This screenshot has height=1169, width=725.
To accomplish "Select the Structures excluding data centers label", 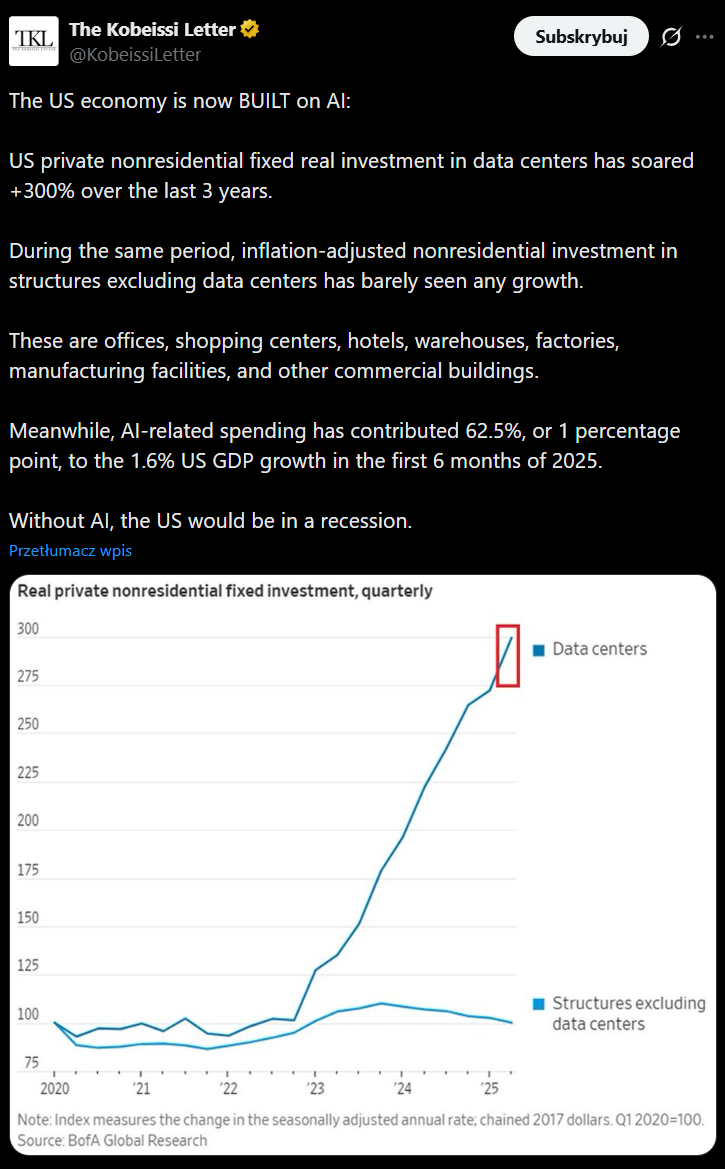I will click(x=628, y=1013).
